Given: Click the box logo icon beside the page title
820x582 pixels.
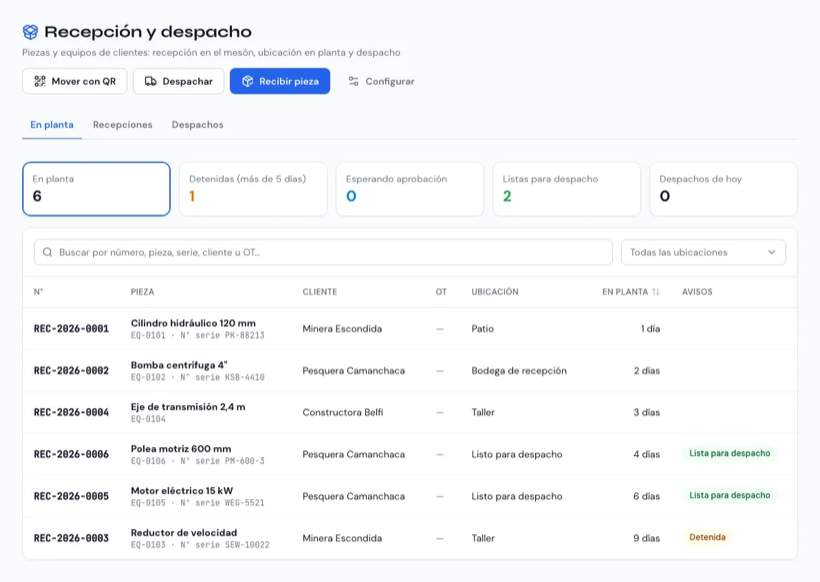Looking at the screenshot, I should click(x=30, y=32).
